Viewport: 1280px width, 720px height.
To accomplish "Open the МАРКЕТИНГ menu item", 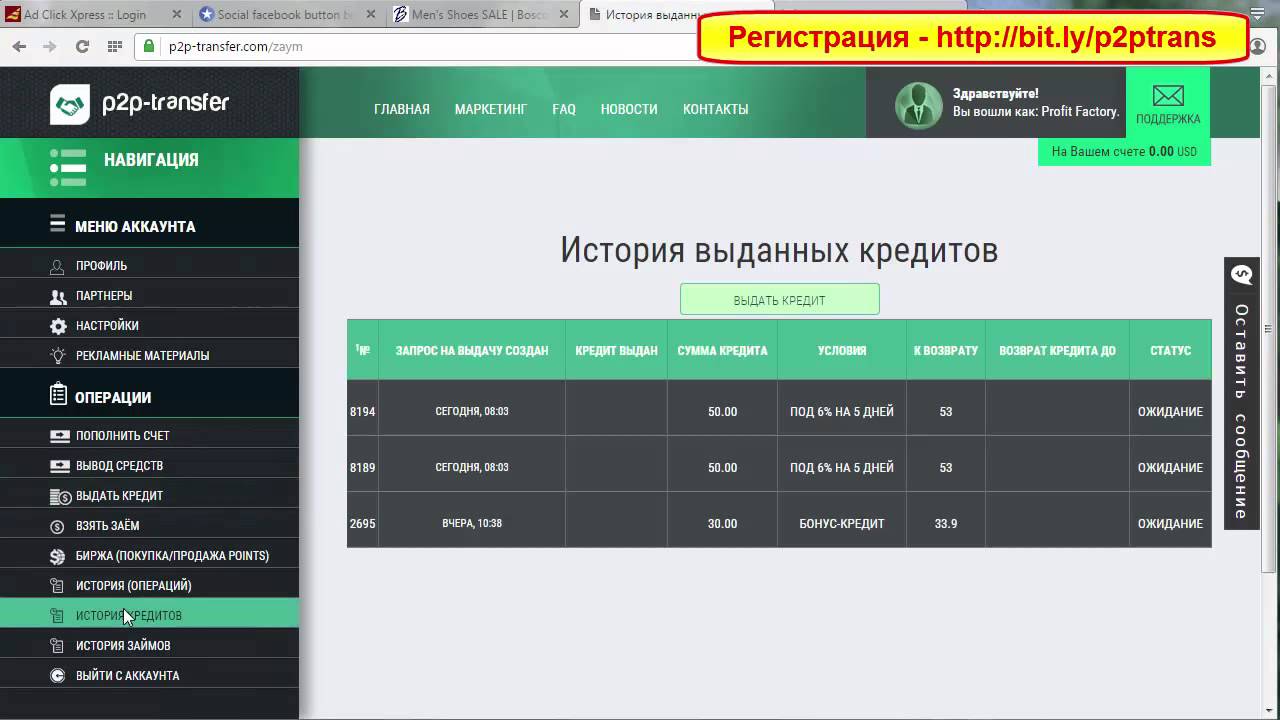I will pos(491,109).
